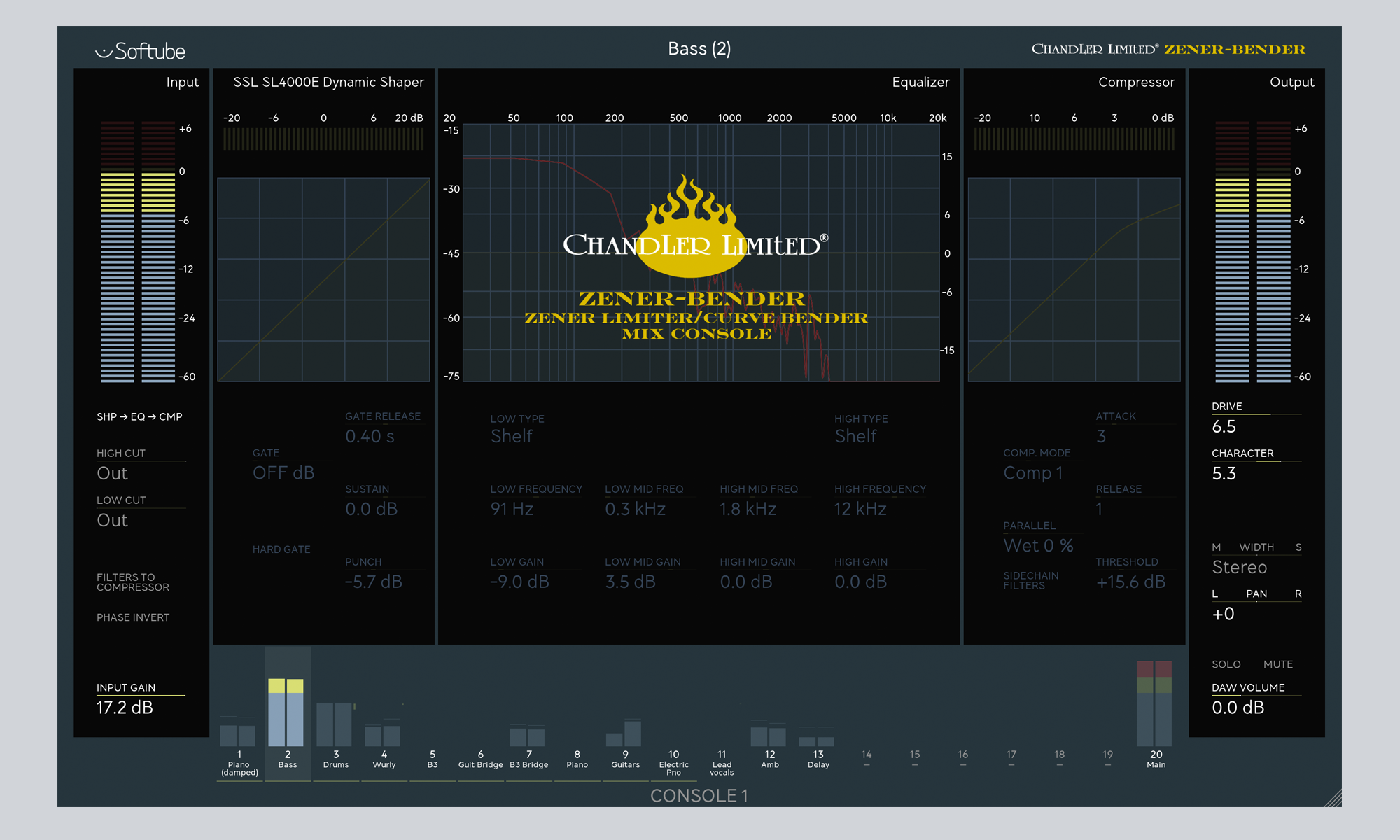Click the Low Mid Gain 3.5 dB value
The image size is (1400, 840).
pos(631,582)
